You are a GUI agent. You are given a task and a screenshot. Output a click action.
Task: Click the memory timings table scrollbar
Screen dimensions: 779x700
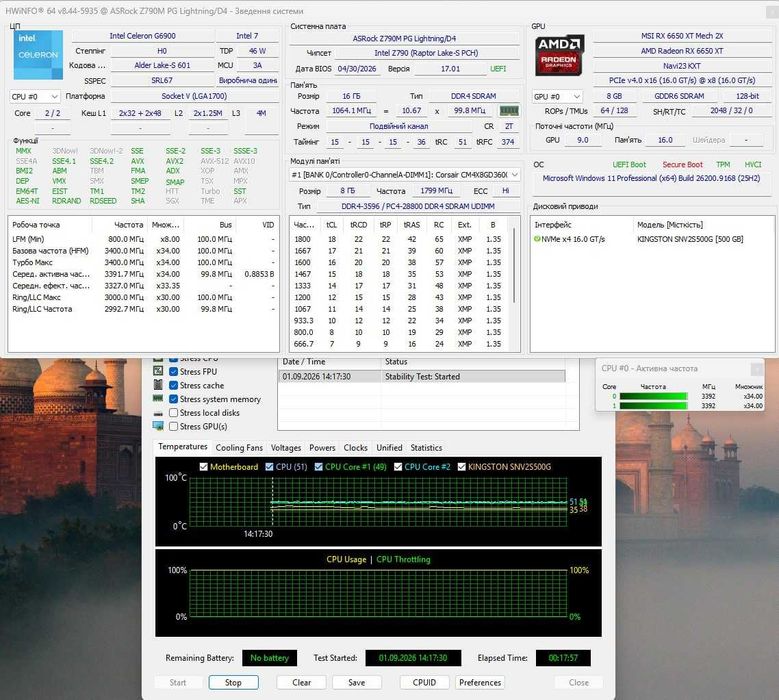[514, 265]
